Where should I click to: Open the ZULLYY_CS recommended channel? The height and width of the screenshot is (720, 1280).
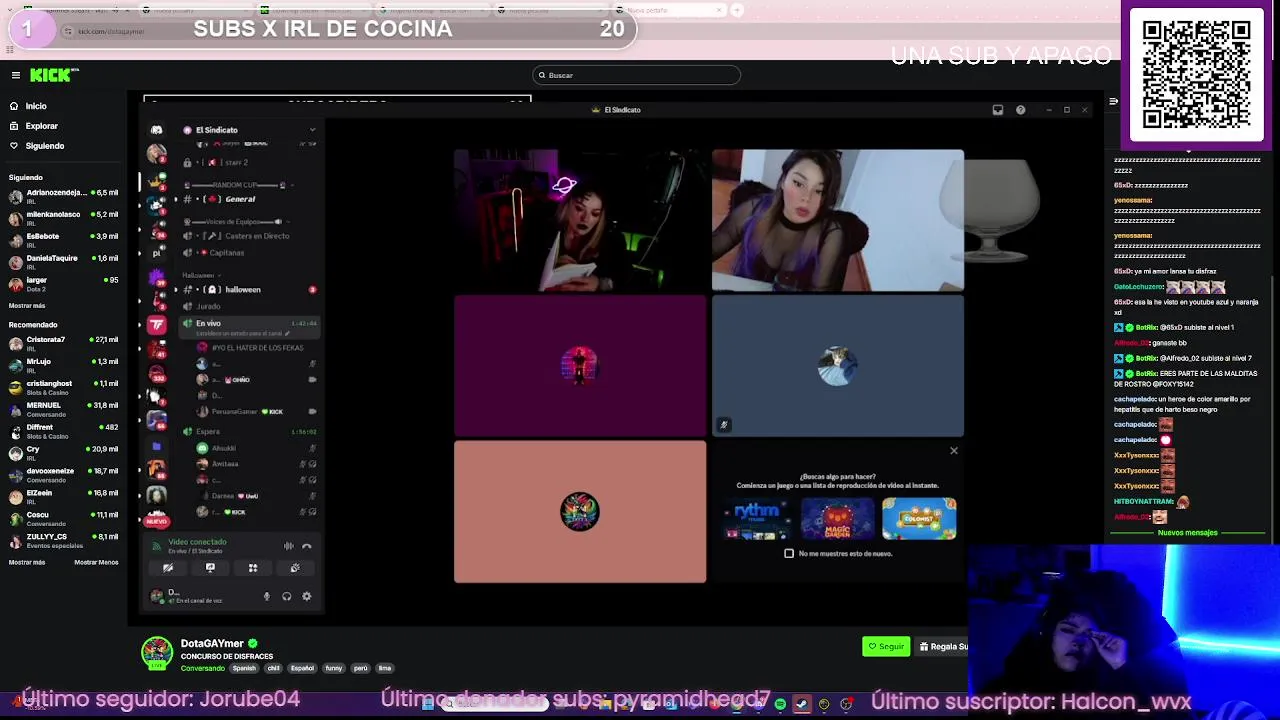[x=64, y=540]
